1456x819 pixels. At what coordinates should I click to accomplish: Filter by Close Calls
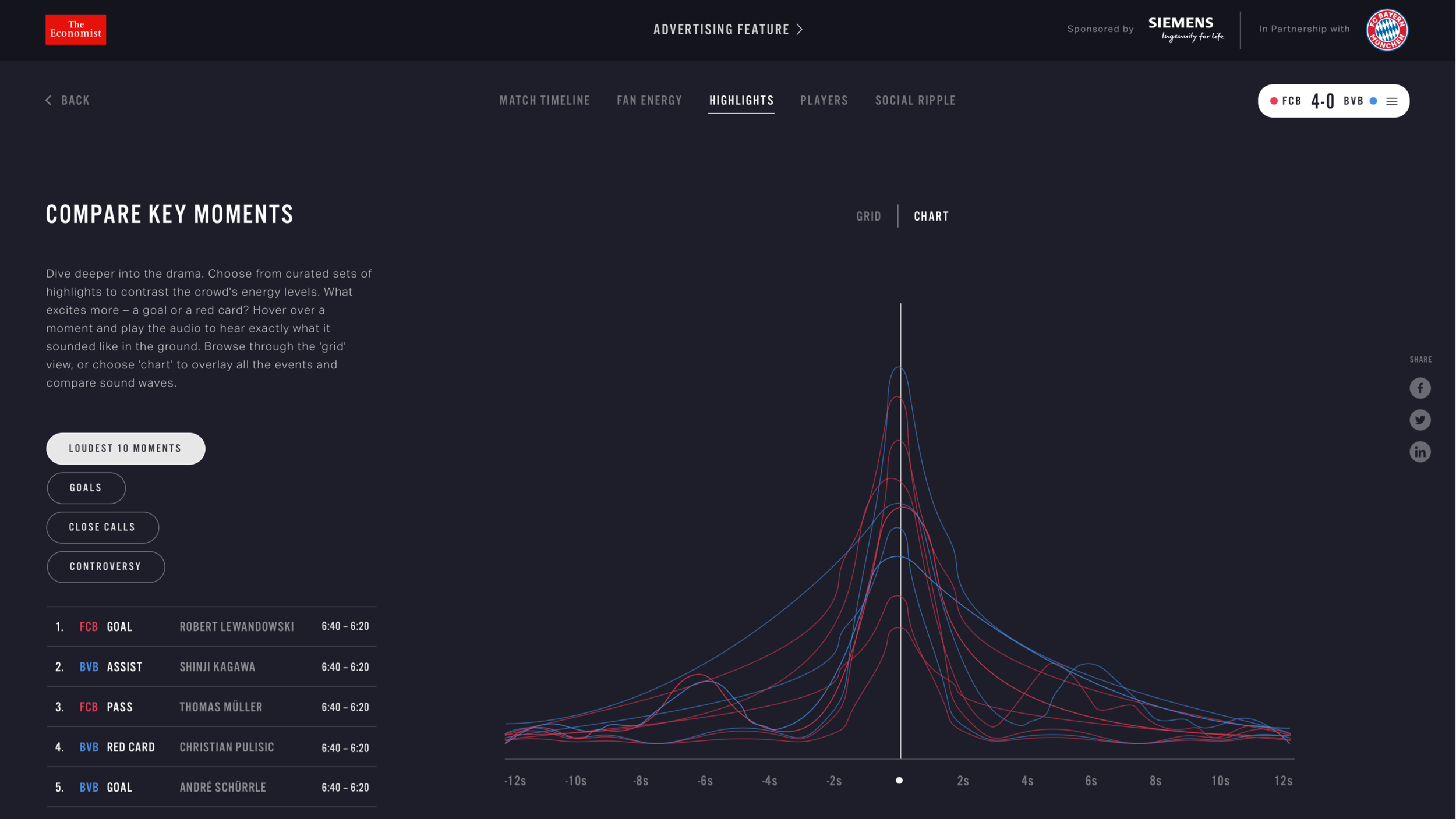(102, 527)
